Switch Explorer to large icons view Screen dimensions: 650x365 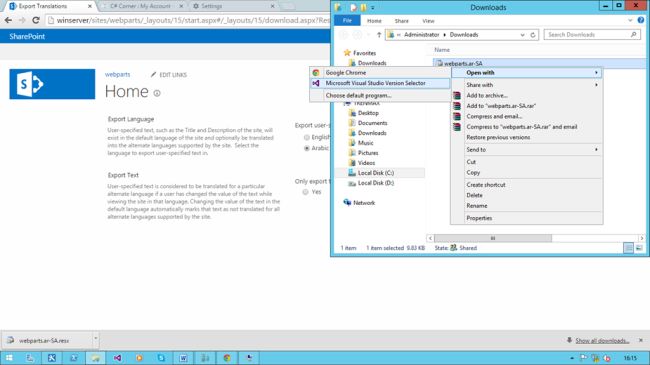point(639,248)
